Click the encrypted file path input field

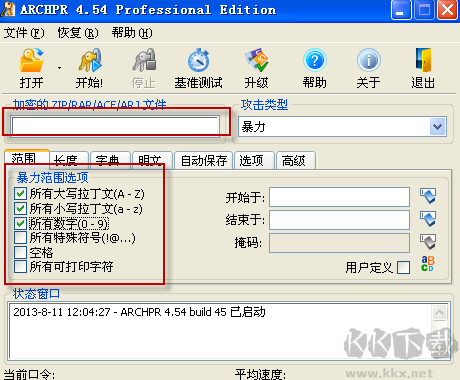pyautogui.click(x=115, y=126)
